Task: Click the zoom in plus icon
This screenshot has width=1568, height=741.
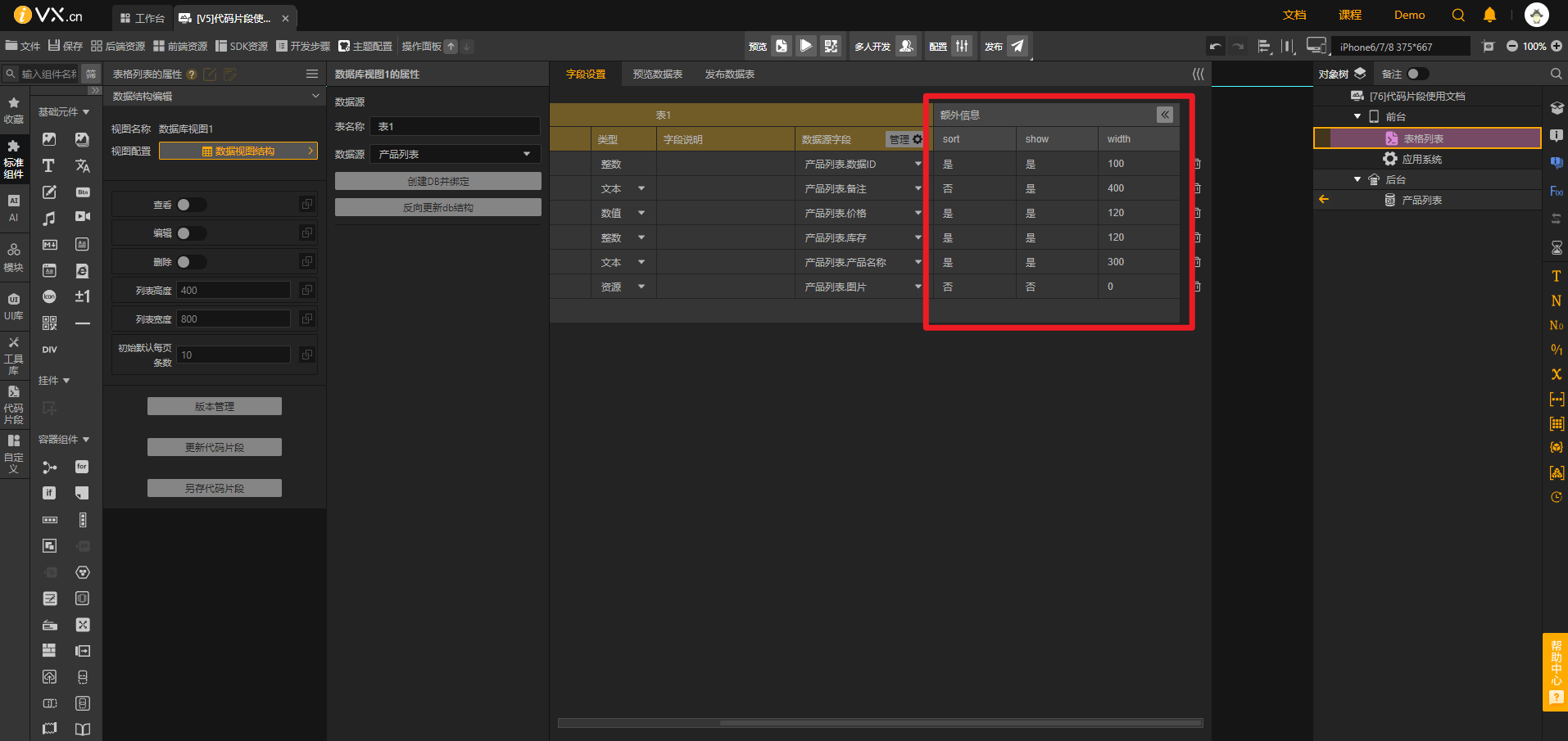Action: click(1557, 47)
